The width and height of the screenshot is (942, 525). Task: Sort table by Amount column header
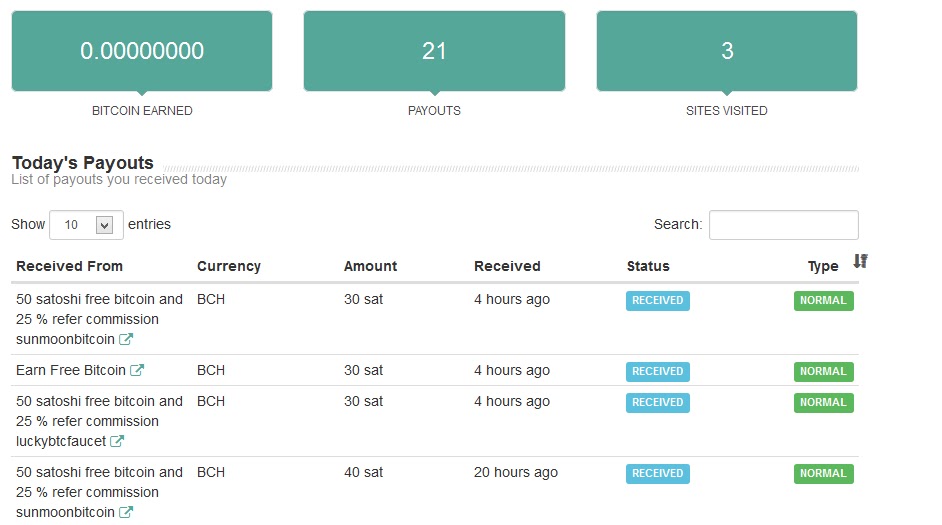[x=370, y=266]
